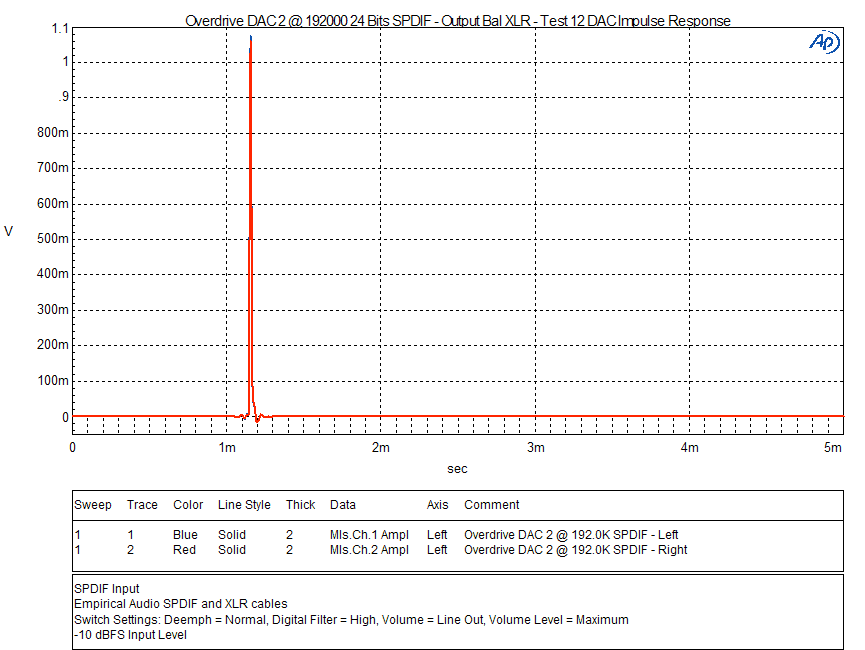Select the 'Comment' column header
This screenshot has width=865, height=650.
coord(492,505)
